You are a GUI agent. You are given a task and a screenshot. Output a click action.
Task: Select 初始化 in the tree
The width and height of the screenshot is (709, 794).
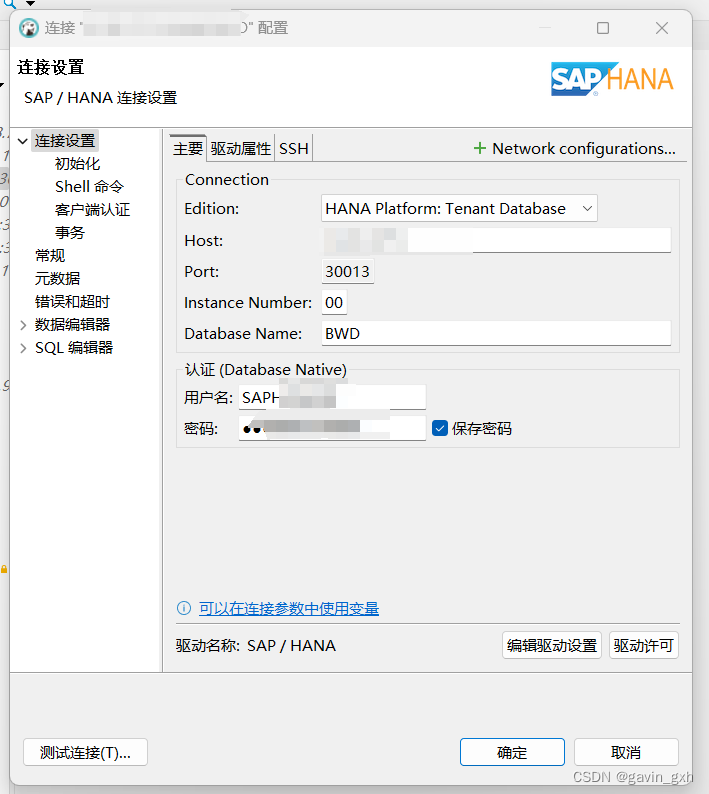coord(77,164)
